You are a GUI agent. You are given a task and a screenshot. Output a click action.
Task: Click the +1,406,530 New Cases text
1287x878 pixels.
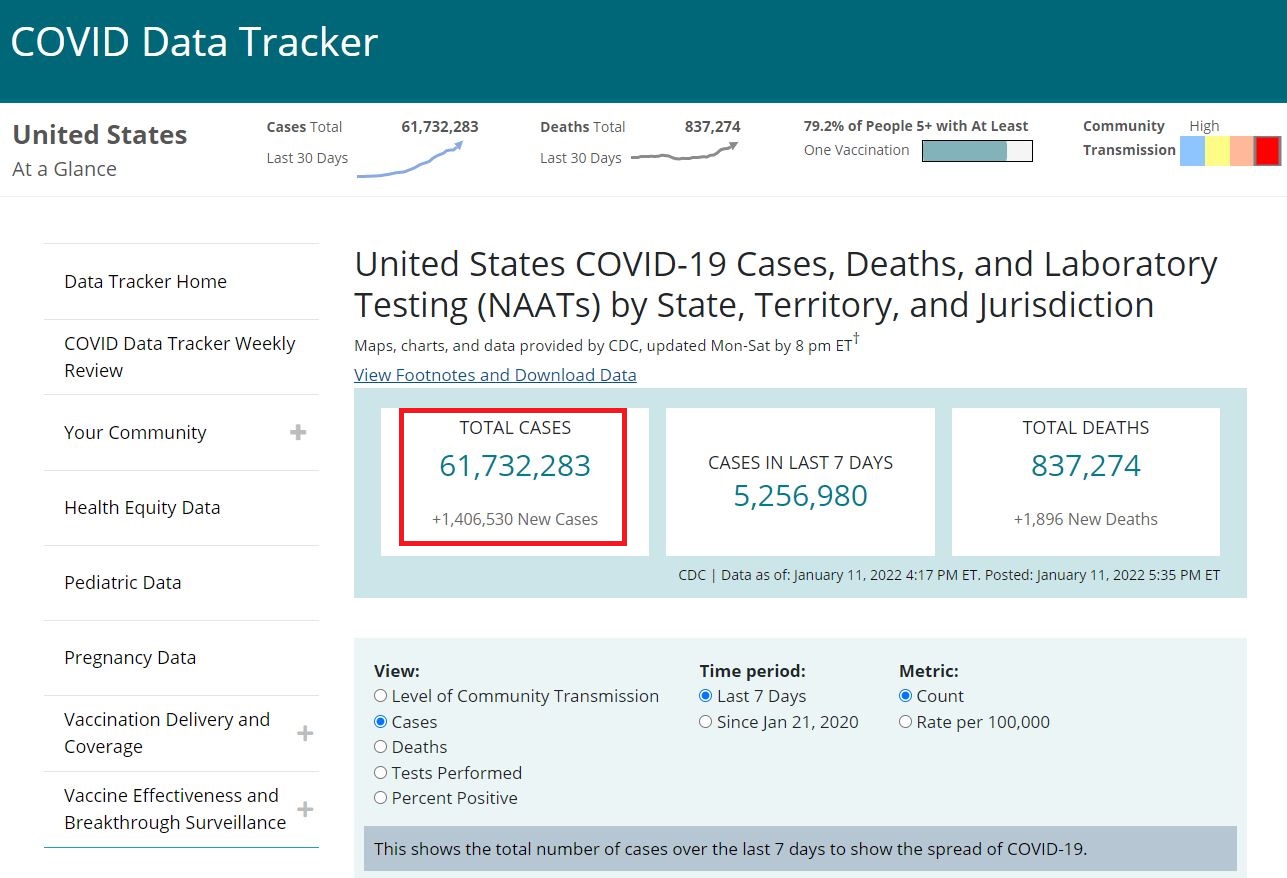tap(515, 520)
